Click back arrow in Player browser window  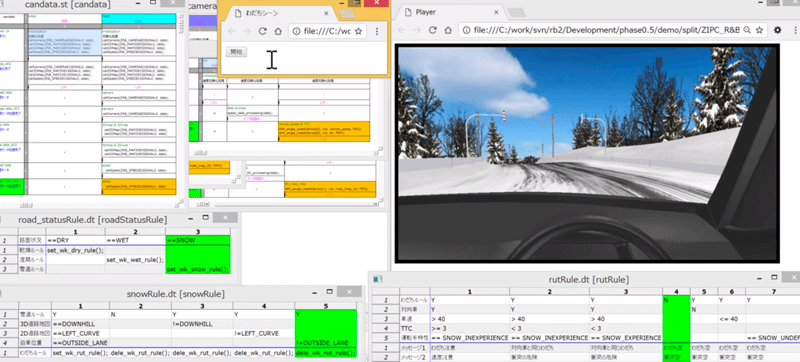[402, 30]
